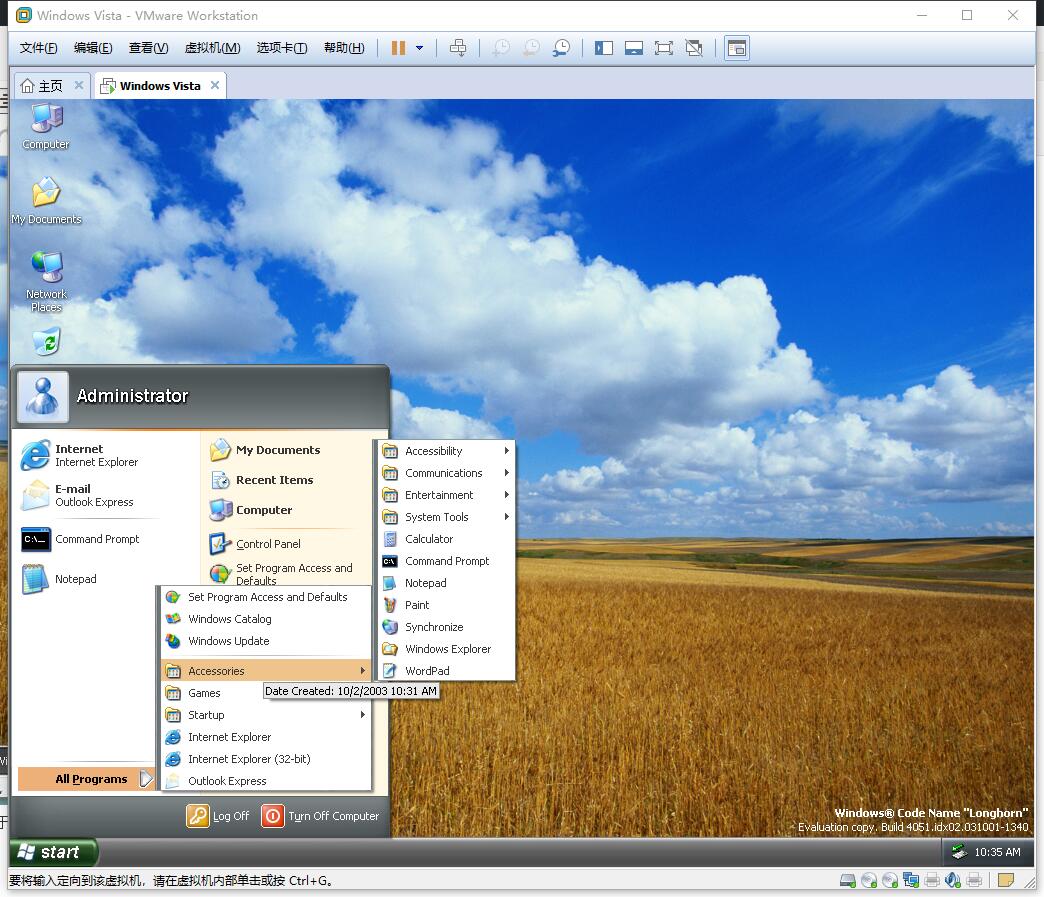Screen dimensions: 1044x897
Task: Expand the Accessibility submenu
Action: click(x=446, y=451)
